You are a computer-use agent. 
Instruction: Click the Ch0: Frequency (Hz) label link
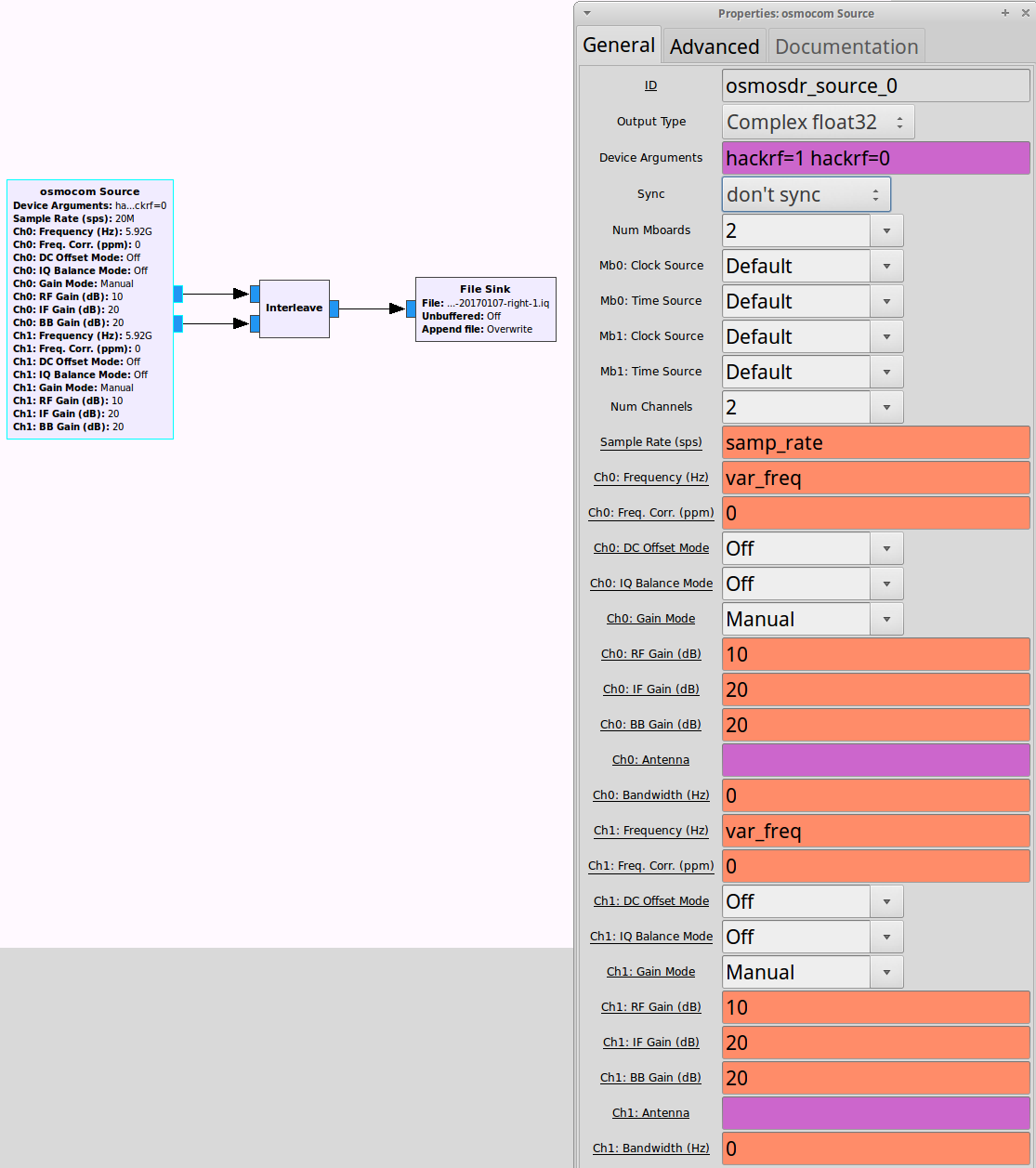point(650,478)
